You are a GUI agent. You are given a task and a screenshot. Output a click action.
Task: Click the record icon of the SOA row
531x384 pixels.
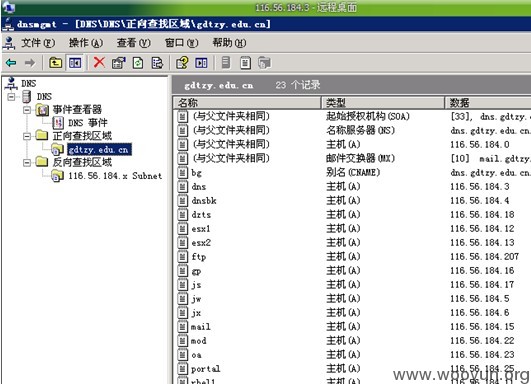[183, 116]
